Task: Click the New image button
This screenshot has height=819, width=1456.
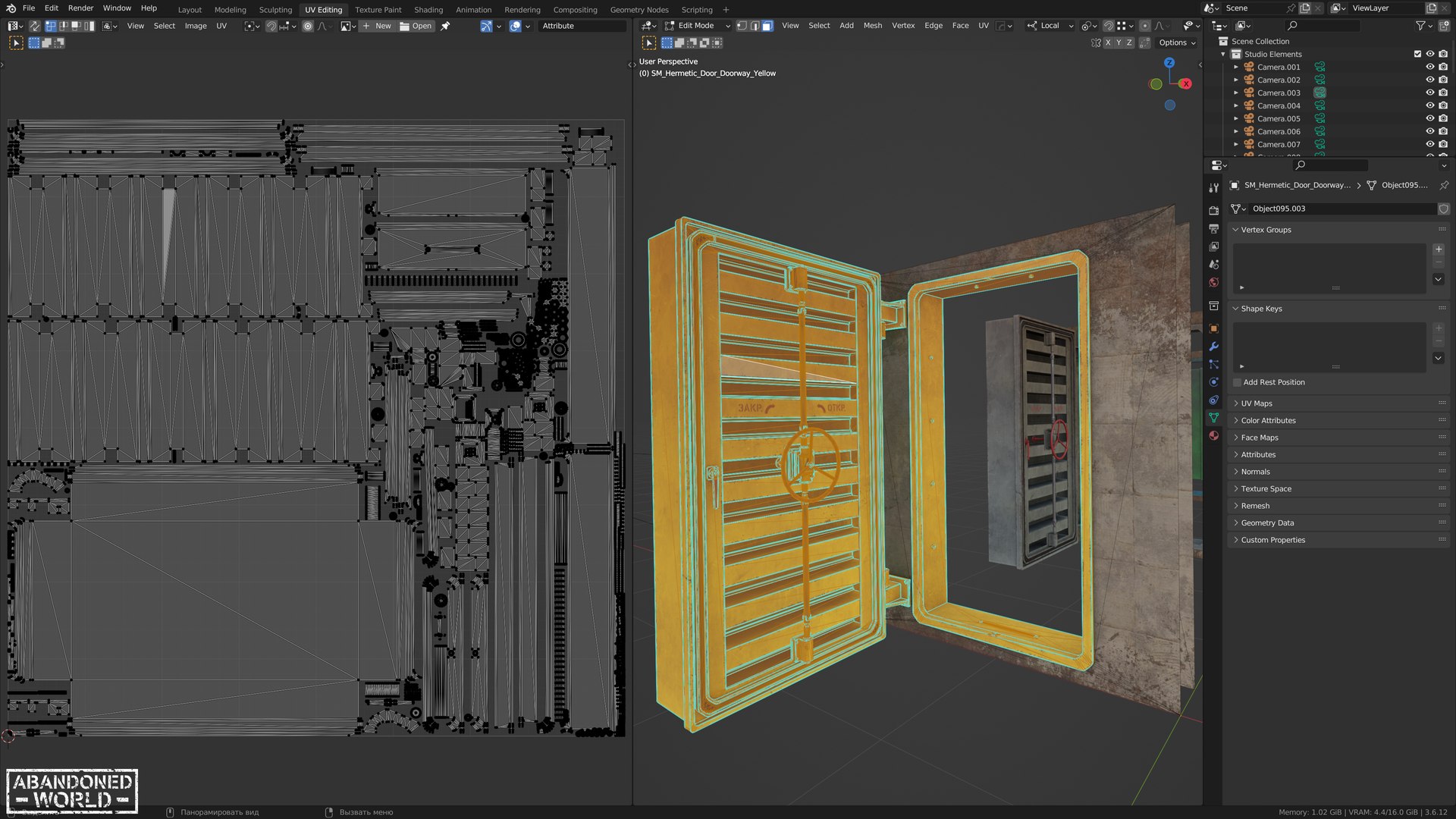Action: coord(377,26)
